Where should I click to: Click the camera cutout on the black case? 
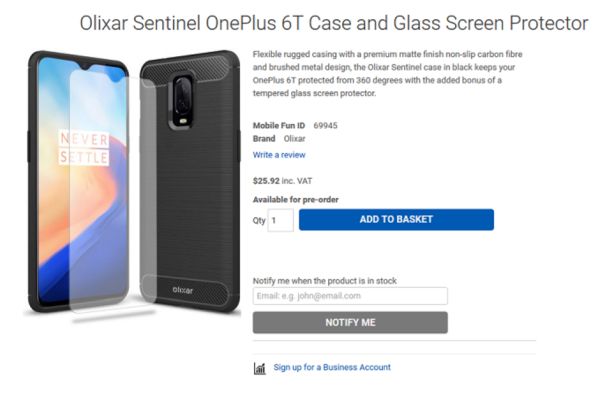point(182,101)
